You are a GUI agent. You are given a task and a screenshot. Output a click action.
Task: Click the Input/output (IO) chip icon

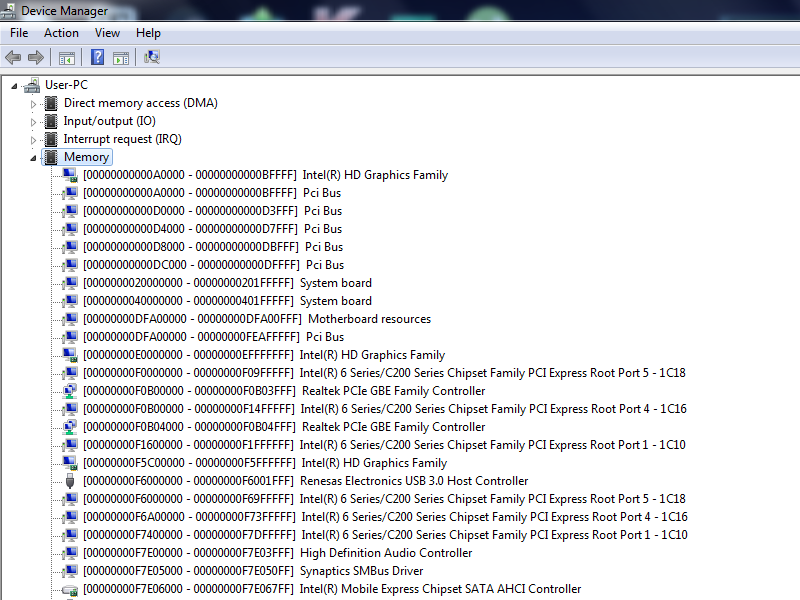[51, 121]
